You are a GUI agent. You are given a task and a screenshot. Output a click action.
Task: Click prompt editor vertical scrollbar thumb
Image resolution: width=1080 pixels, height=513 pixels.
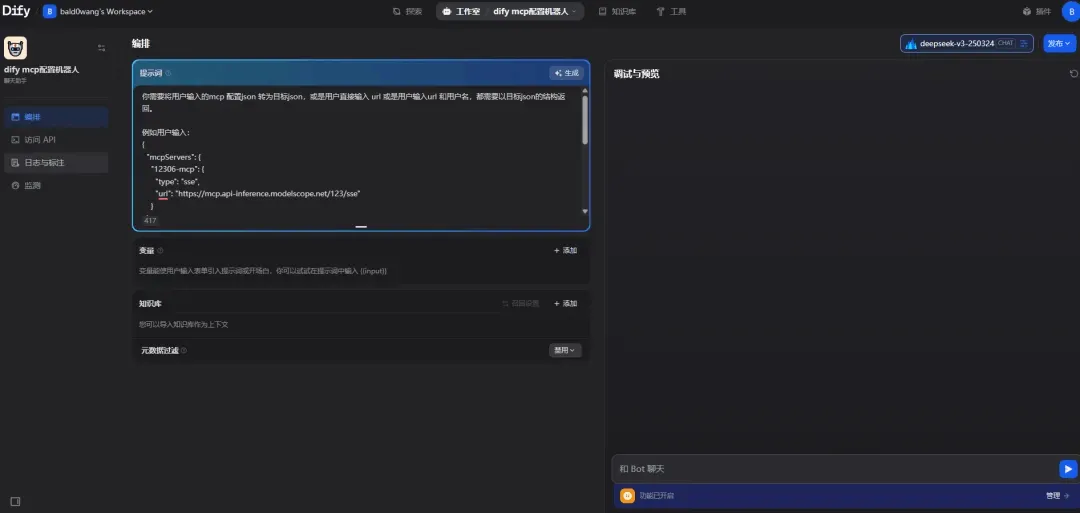[585, 120]
